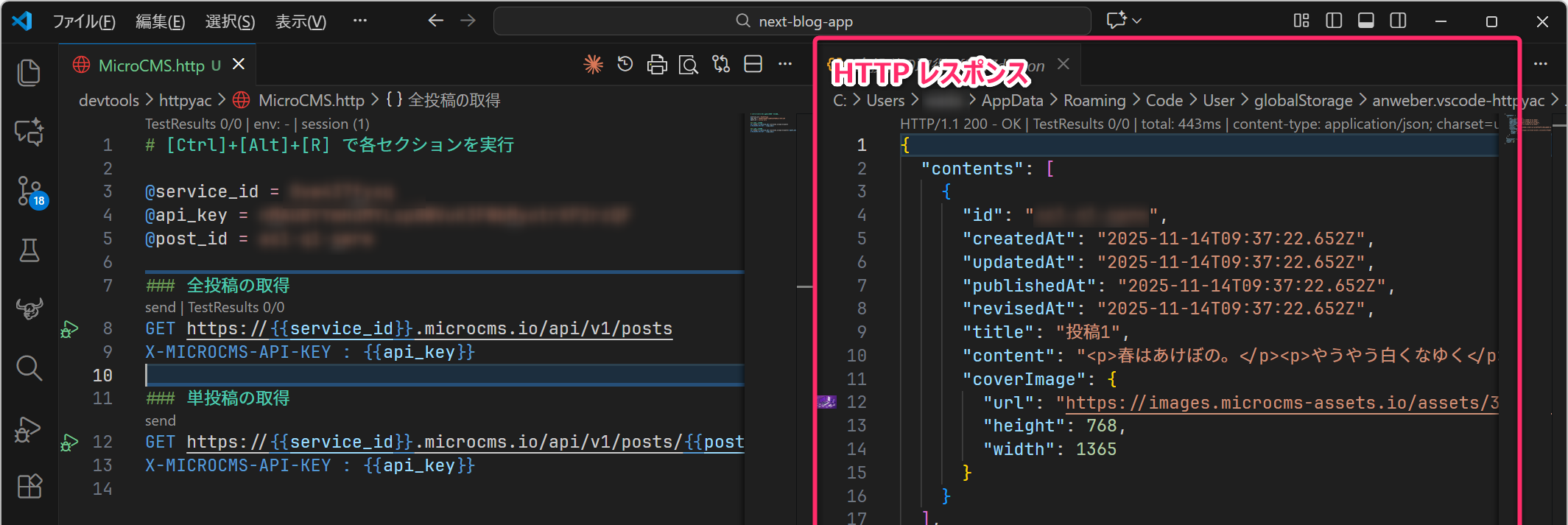Toggle the secondary side bar visibility

1397,21
